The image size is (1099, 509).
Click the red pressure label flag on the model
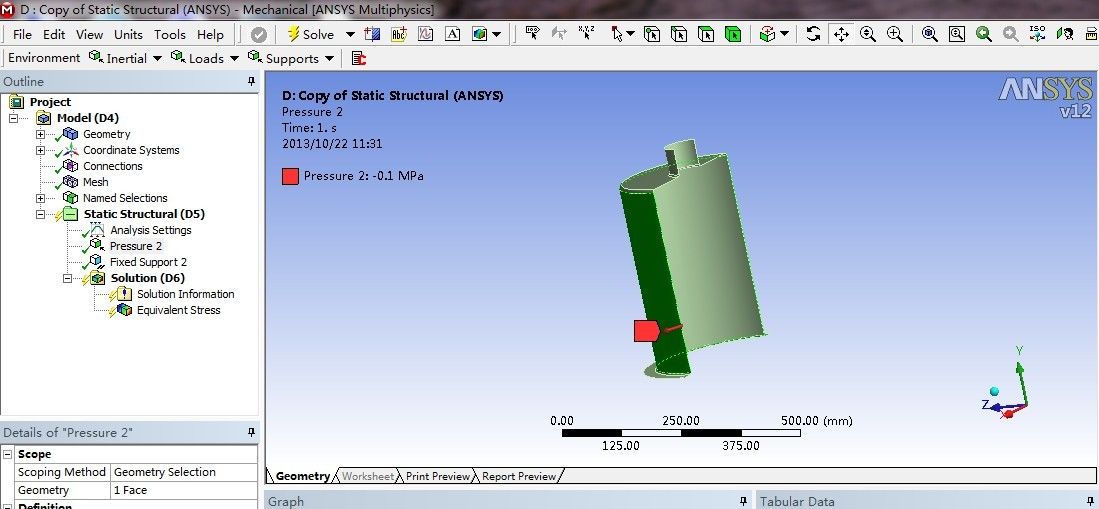click(646, 331)
